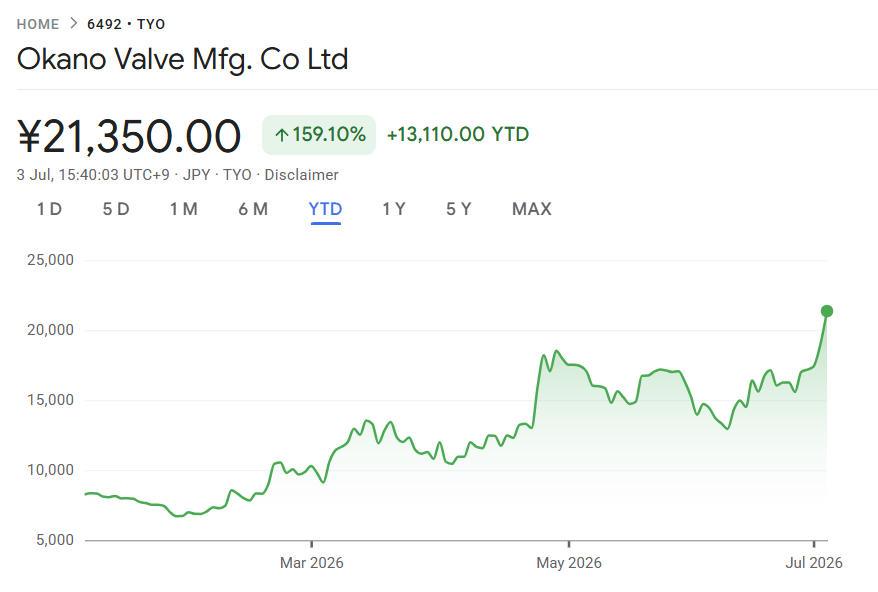Click the Mar 2026 axis label
This screenshot has width=878, height=592.
click(312, 563)
